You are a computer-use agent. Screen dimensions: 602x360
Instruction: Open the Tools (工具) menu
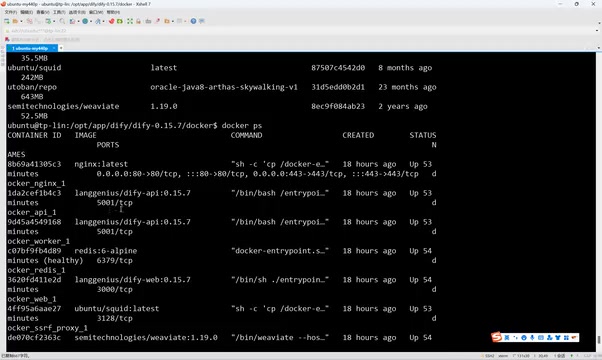pyautogui.click(x=60, y=12)
